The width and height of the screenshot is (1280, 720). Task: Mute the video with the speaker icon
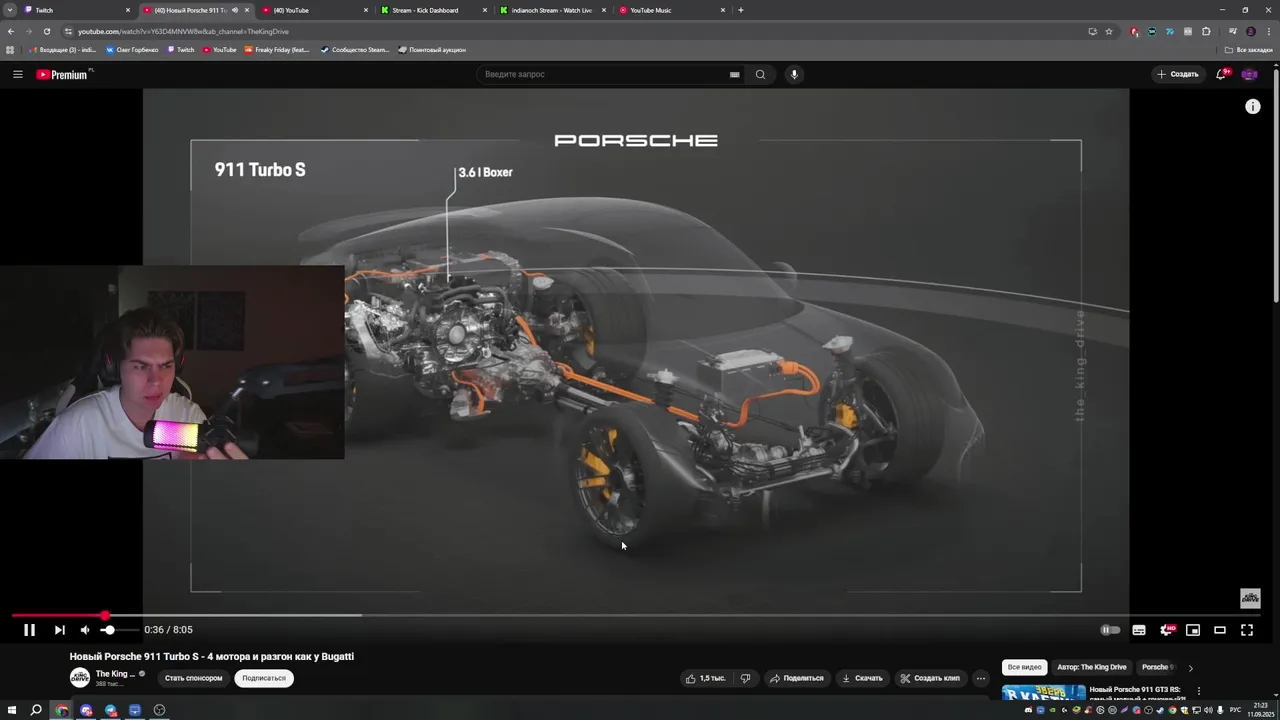click(x=85, y=630)
